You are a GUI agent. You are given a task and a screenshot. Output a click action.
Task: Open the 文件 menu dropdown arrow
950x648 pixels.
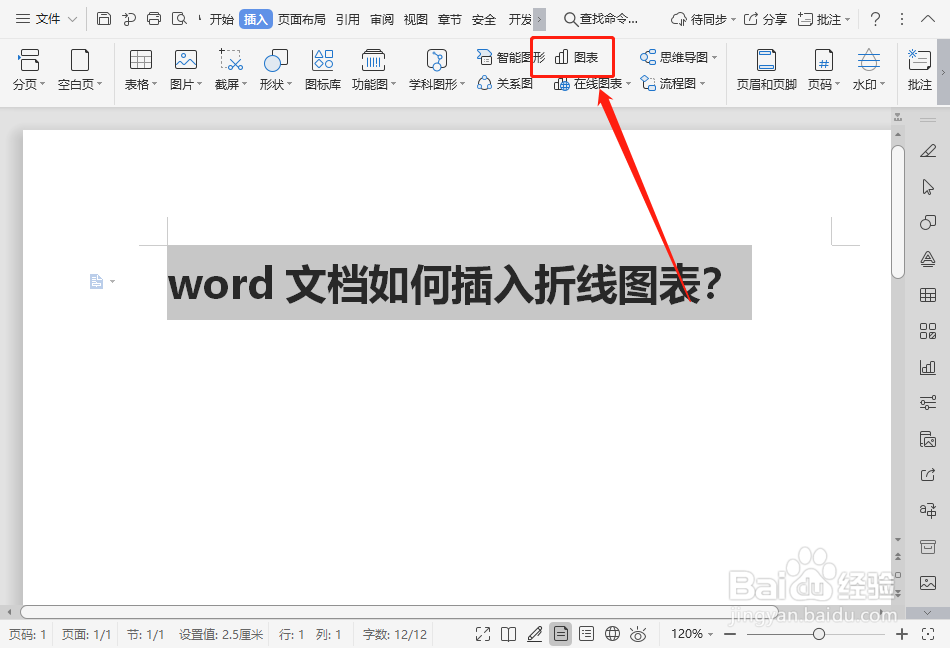(x=73, y=19)
